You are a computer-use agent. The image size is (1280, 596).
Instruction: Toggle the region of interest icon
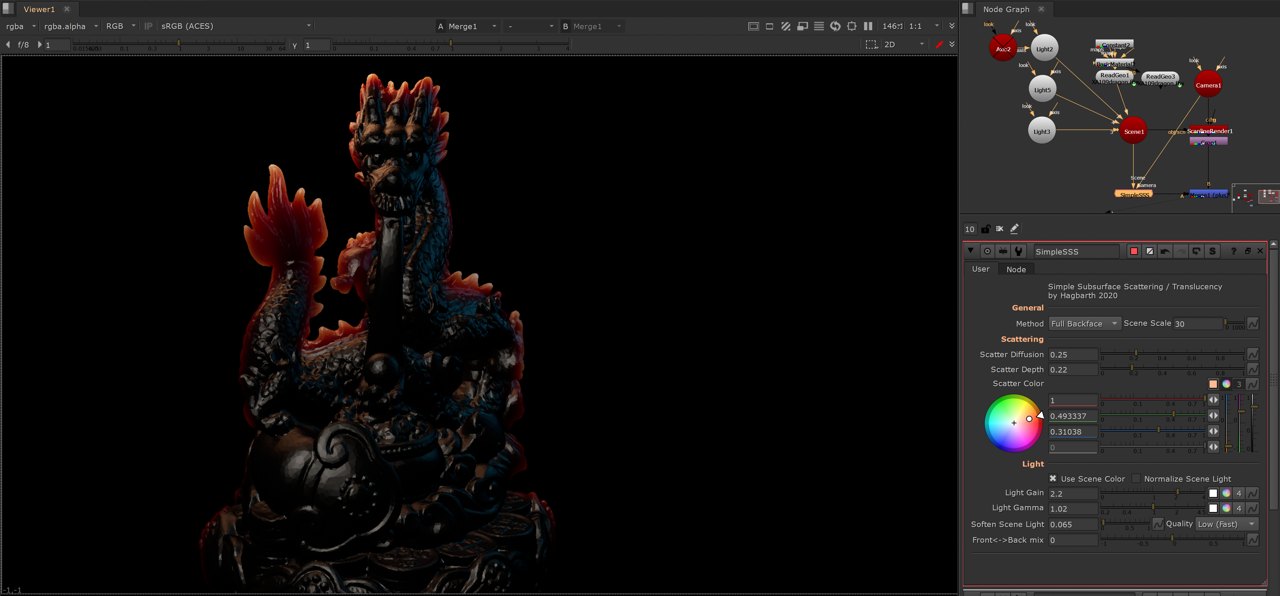[x=871, y=45]
